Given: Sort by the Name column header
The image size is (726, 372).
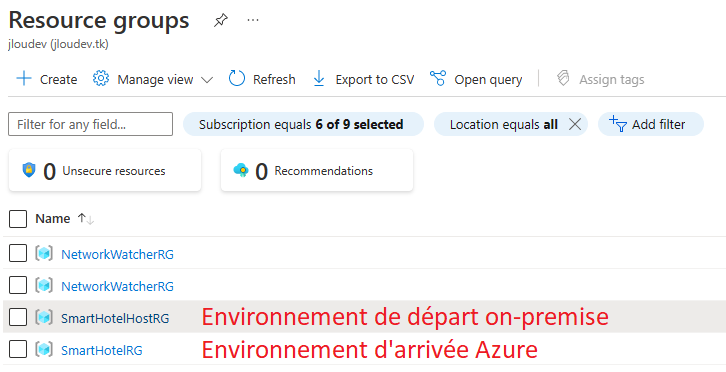Looking at the screenshot, I should point(53,218).
